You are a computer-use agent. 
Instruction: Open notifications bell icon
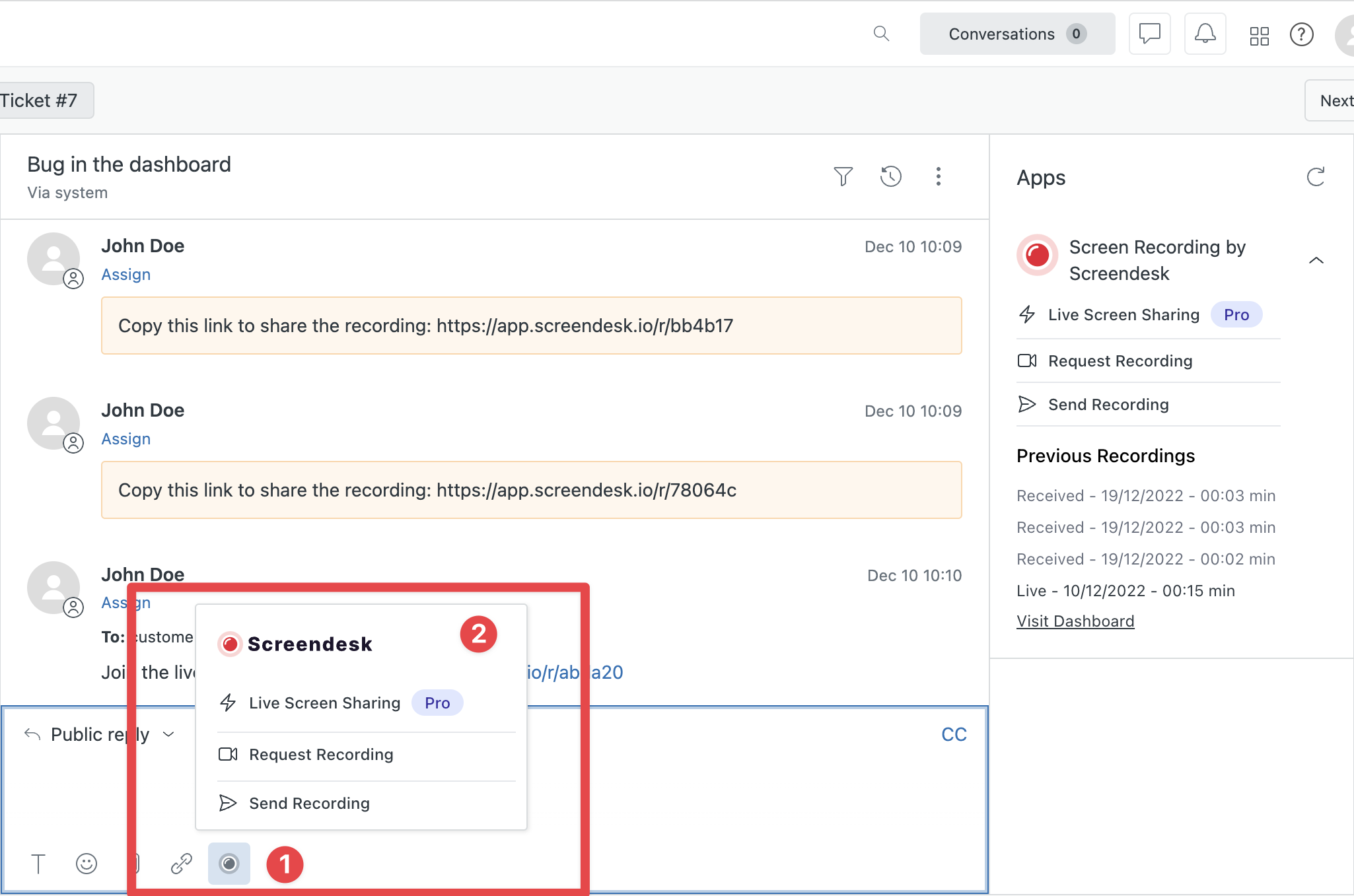click(x=1205, y=34)
